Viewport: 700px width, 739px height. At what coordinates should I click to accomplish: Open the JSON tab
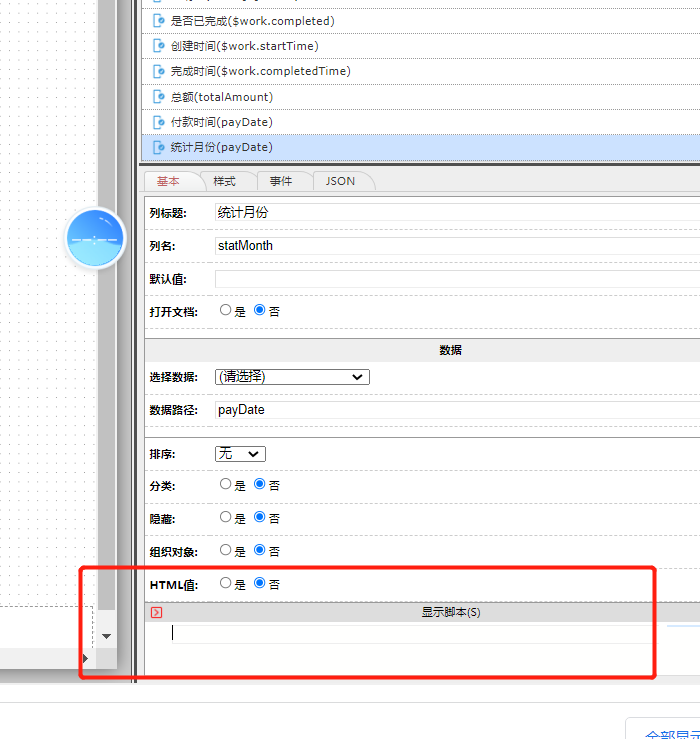[x=340, y=181]
